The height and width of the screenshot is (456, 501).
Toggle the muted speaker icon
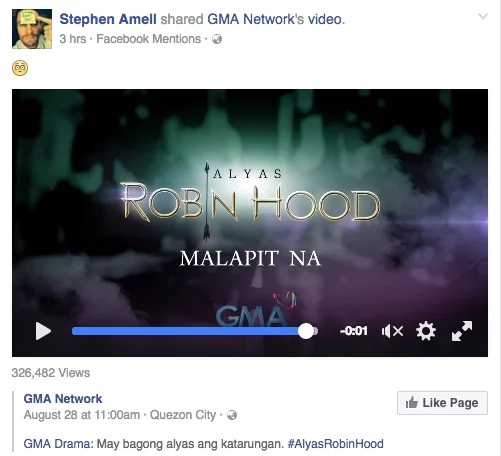392,331
